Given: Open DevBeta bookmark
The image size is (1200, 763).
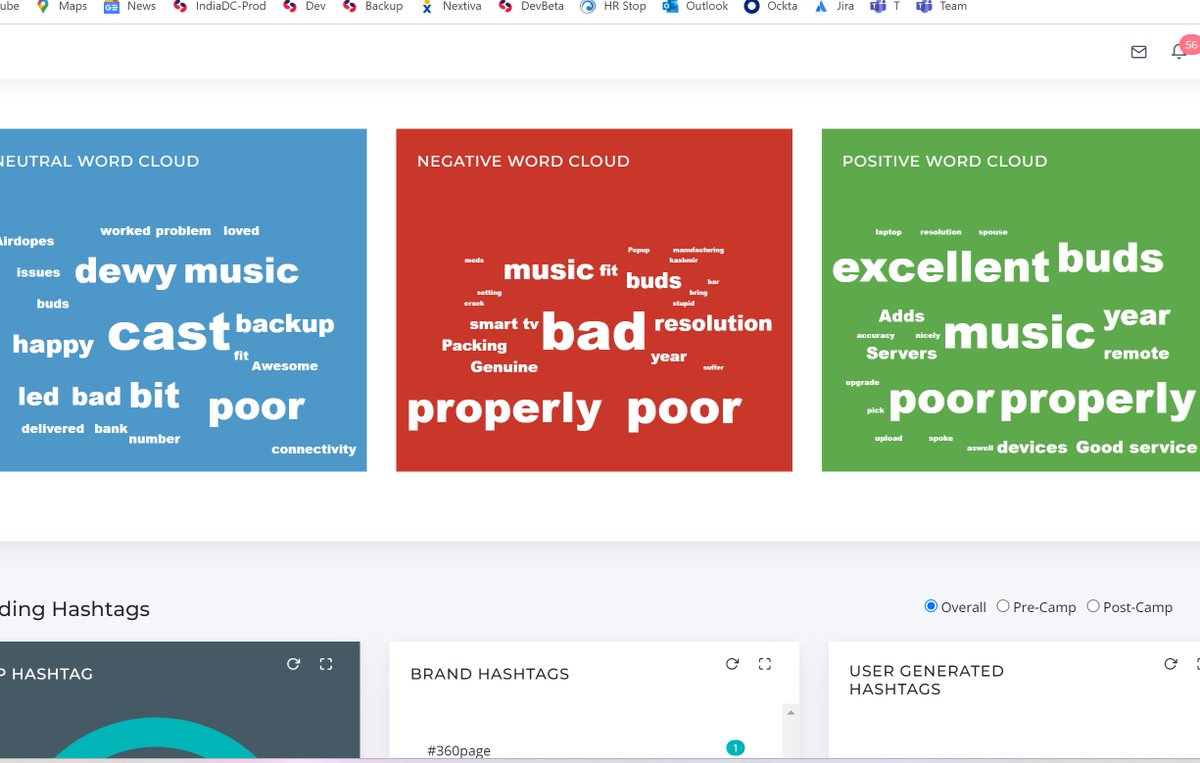Looking at the screenshot, I should tap(531, 6).
